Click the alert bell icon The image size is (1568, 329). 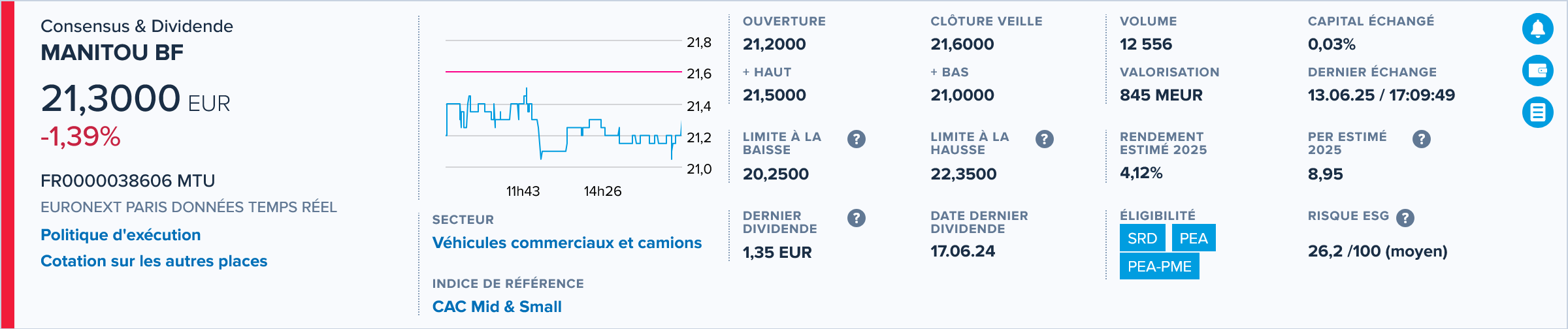pyautogui.click(x=1538, y=29)
